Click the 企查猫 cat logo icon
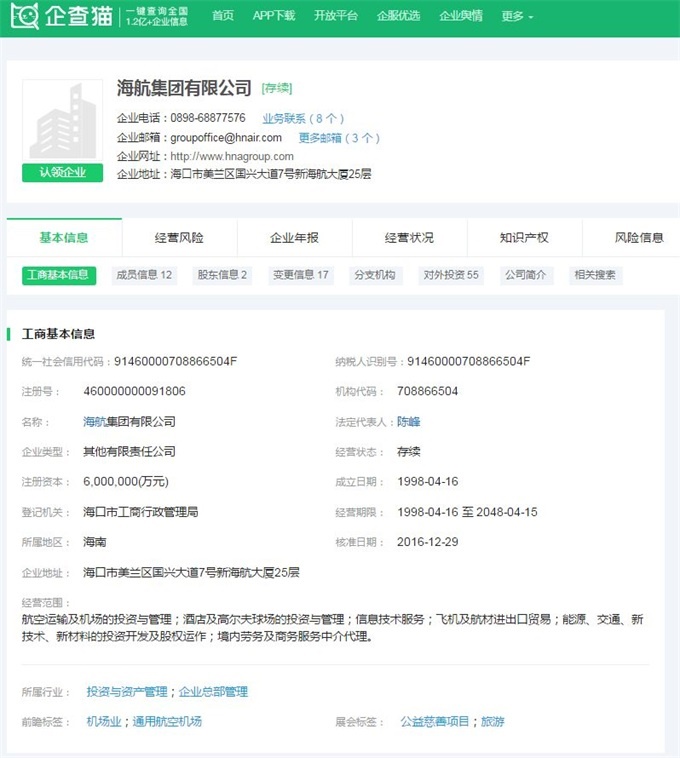Viewport: 680px width, 758px height. (x=25, y=16)
